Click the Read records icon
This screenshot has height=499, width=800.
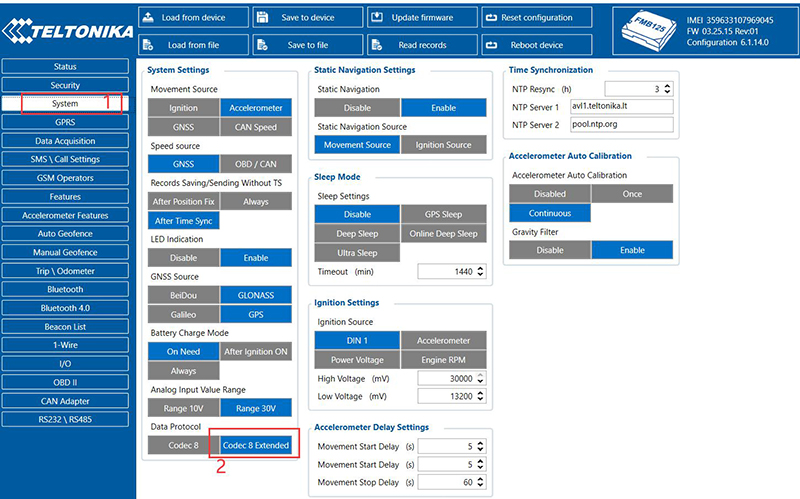click(377, 45)
